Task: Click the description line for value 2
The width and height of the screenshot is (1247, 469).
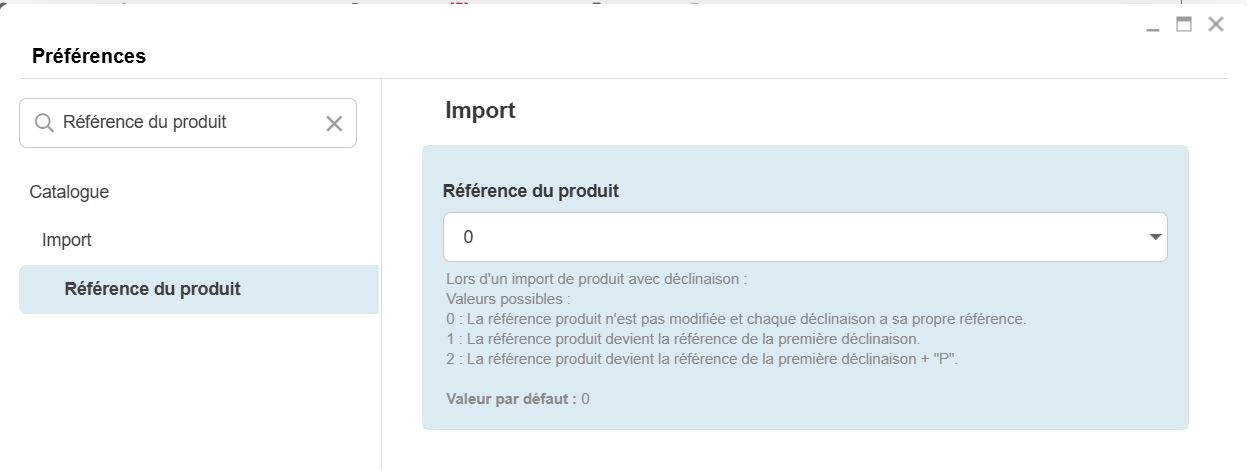Action: coord(702,359)
